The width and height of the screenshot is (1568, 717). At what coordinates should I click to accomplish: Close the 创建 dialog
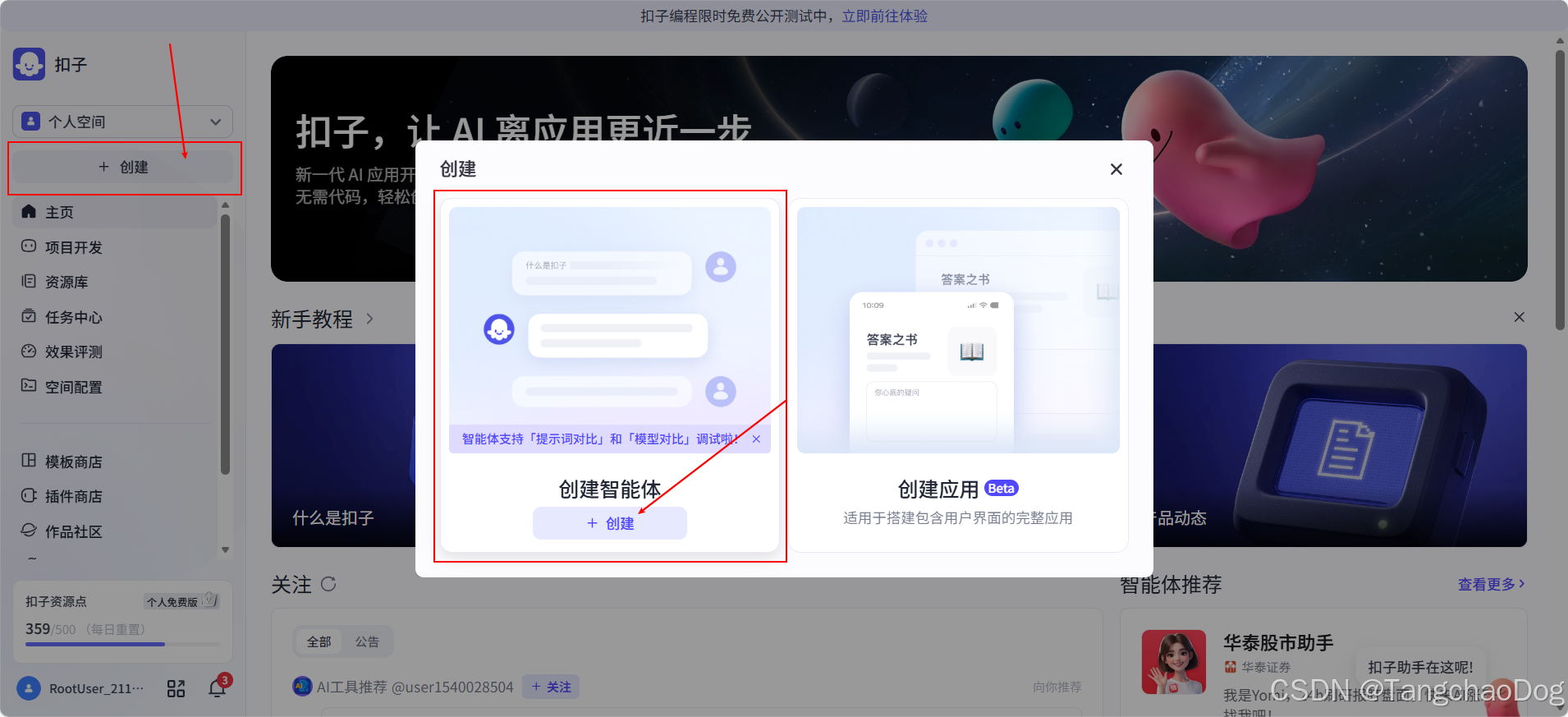(1116, 169)
